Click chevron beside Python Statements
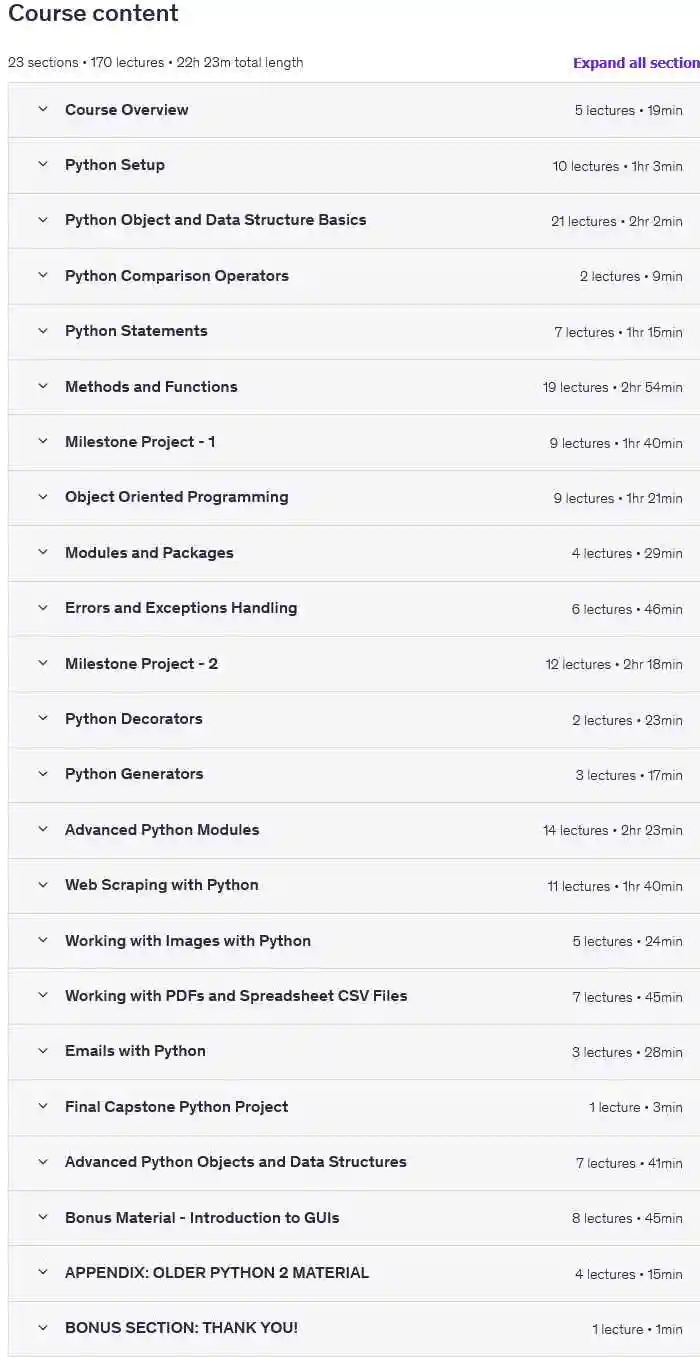This screenshot has width=700, height=1358. [x=43, y=331]
